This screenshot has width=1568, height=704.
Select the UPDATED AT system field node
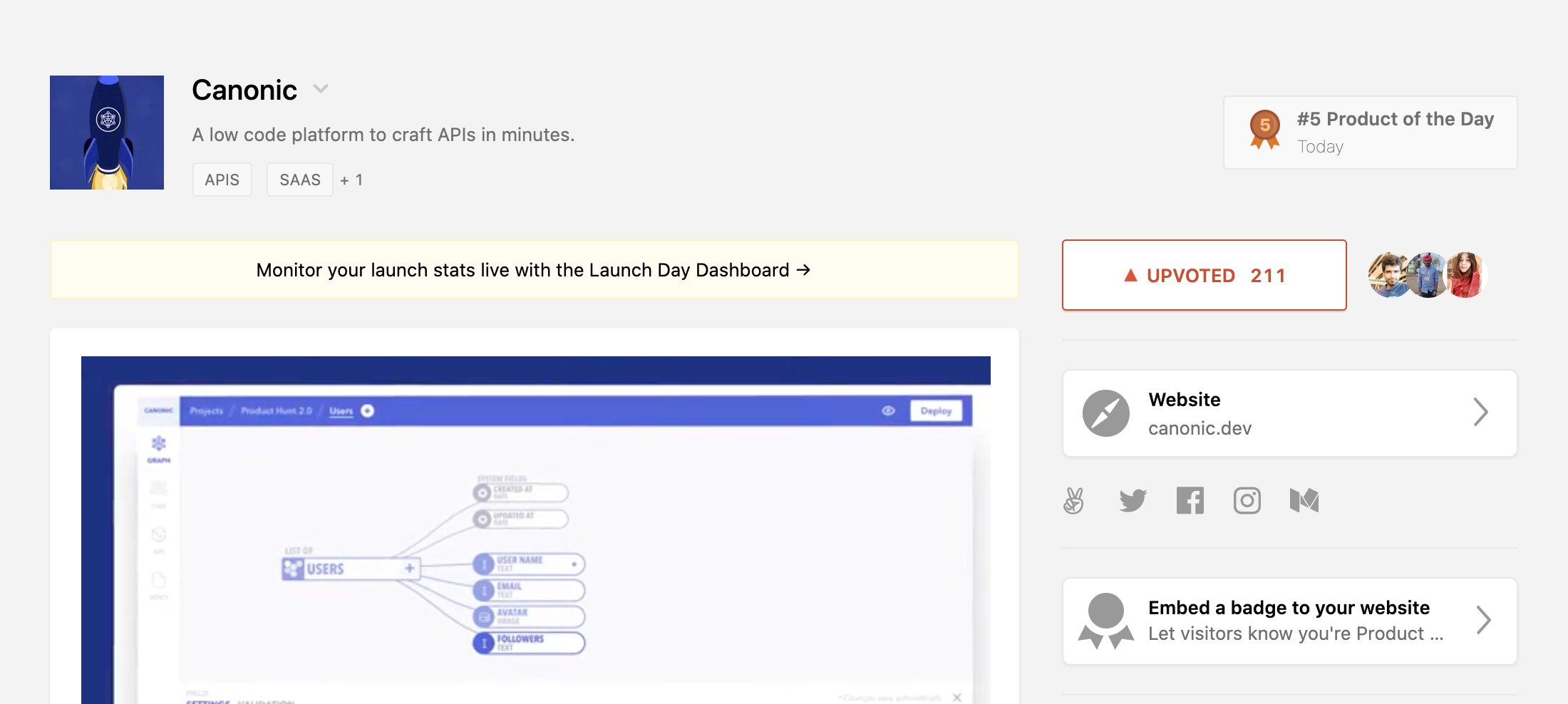pyautogui.click(x=520, y=519)
